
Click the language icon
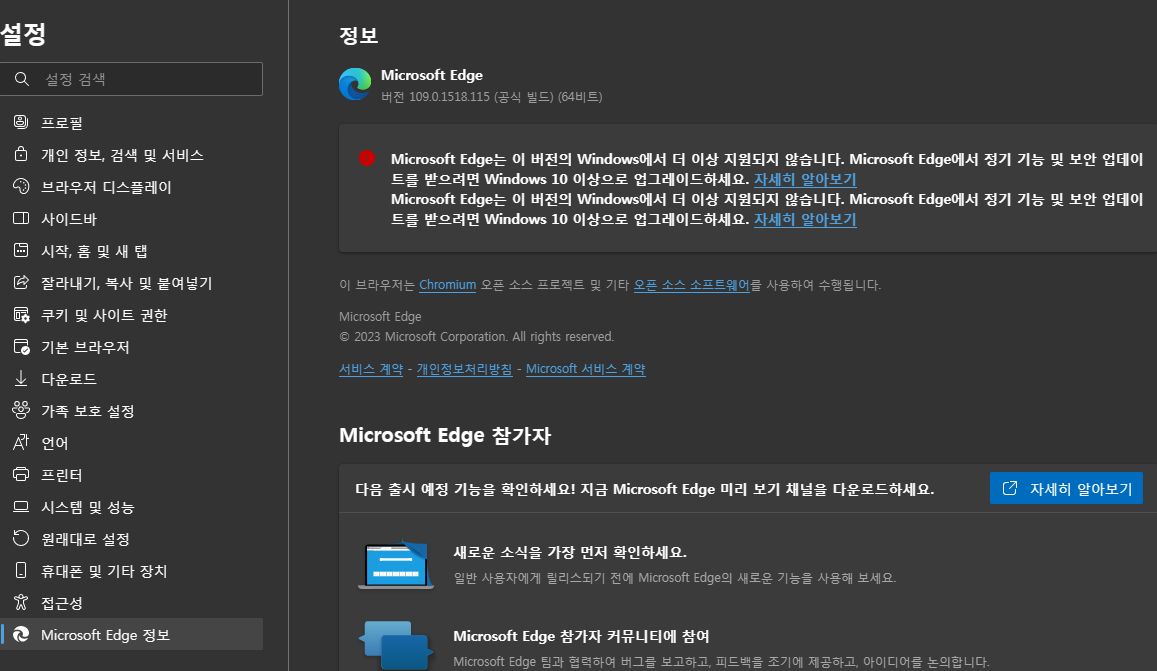pos(21,442)
